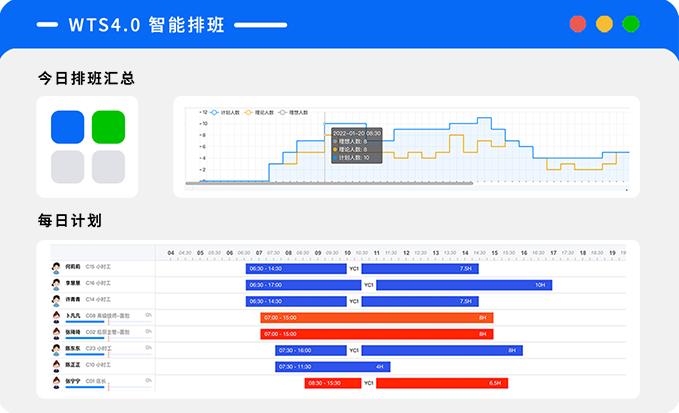Click the blue tile in summary grid
This screenshot has height=413, width=679.
67,127
